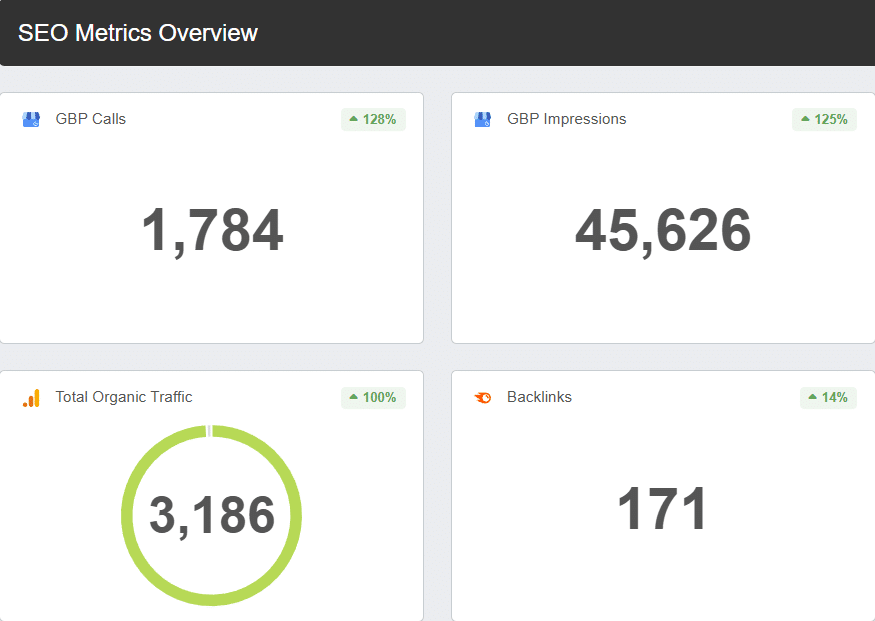
Task: Click the small gray gap atop the donut ring
Action: pos(210,431)
